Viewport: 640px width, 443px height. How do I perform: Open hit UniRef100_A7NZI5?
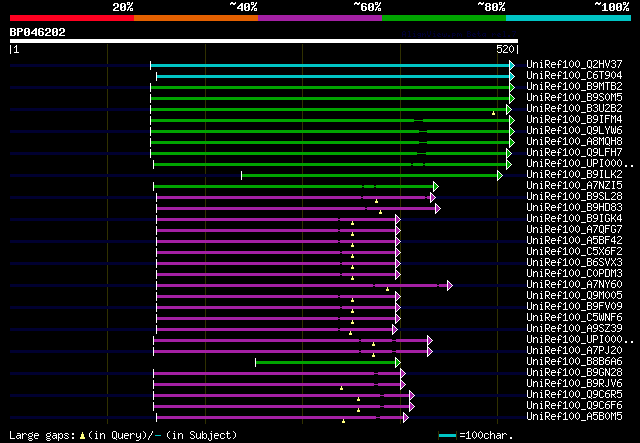coord(574,185)
